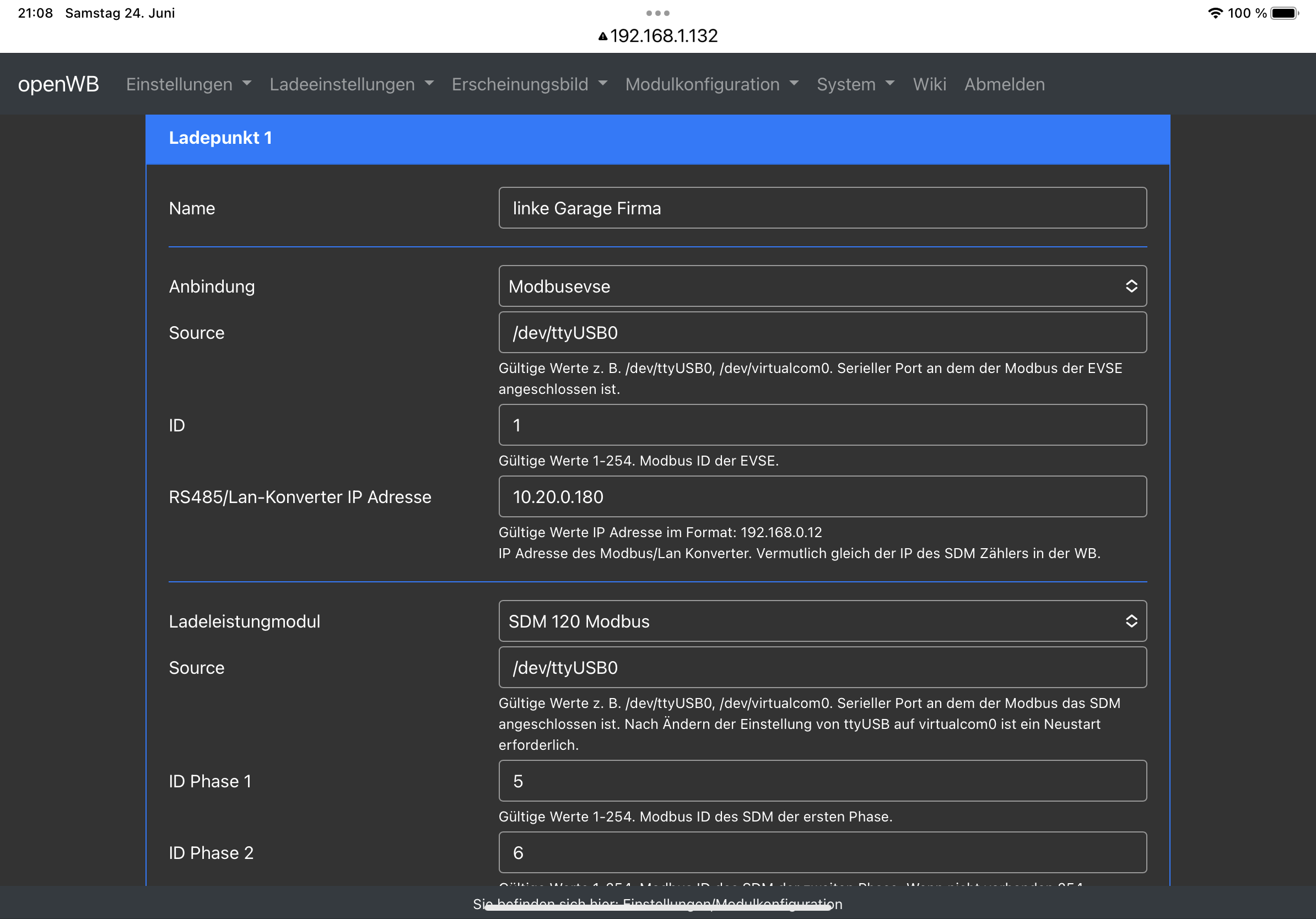Open the System menu
The image size is (1316, 919).
(855, 84)
